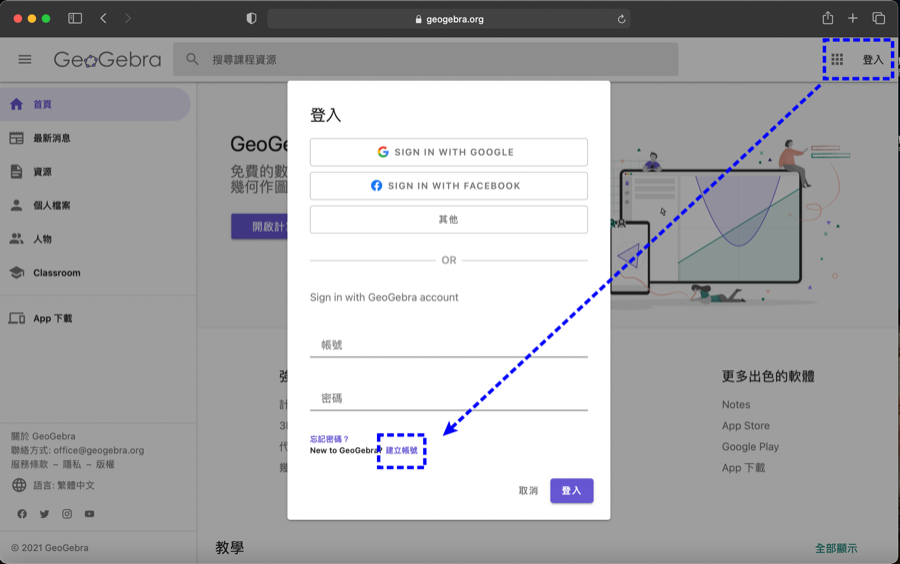Click the people group icon
The image size is (900, 564).
(17, 239)
